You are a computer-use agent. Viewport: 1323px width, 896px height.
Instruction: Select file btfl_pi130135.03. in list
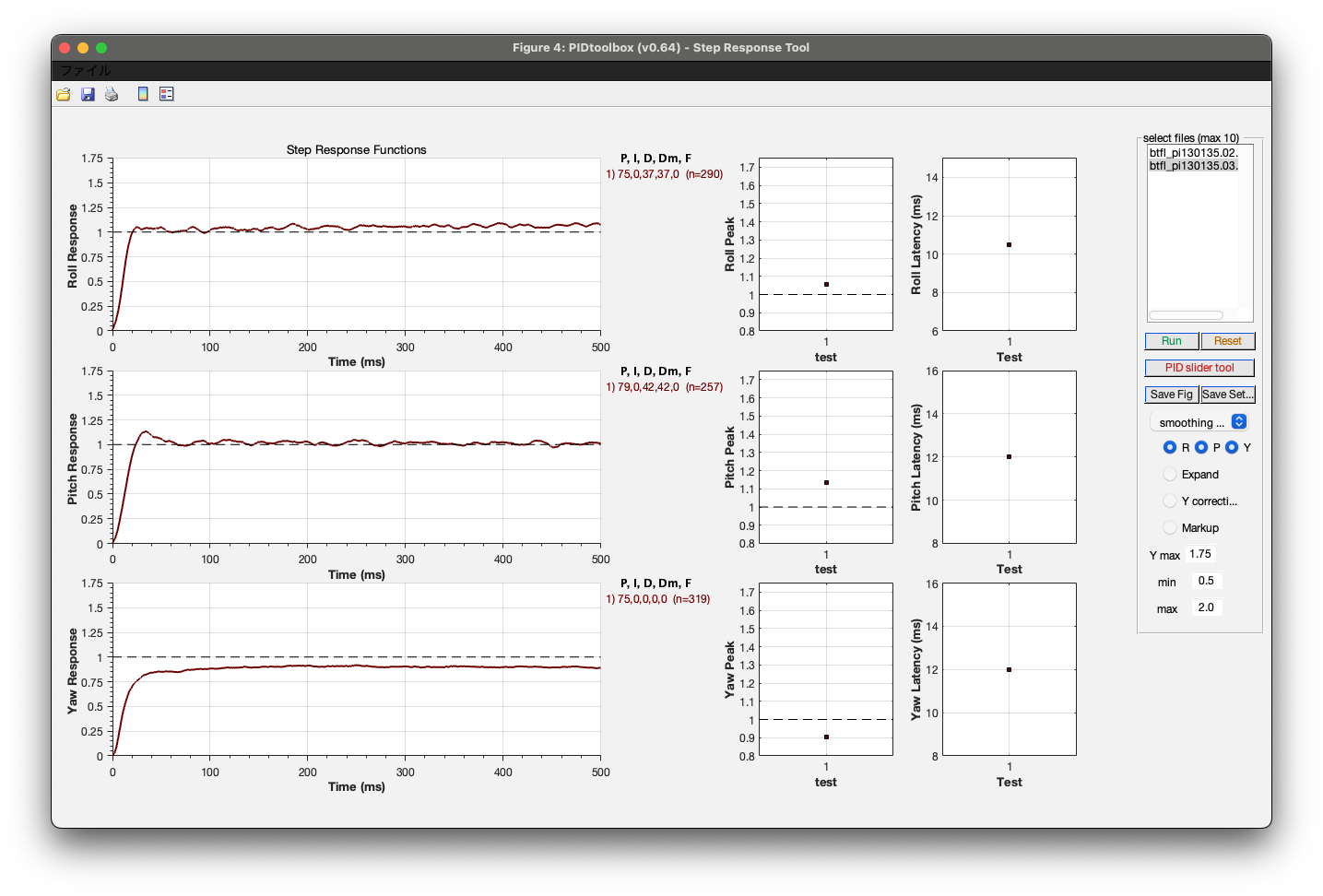[x=1193, y=166]
